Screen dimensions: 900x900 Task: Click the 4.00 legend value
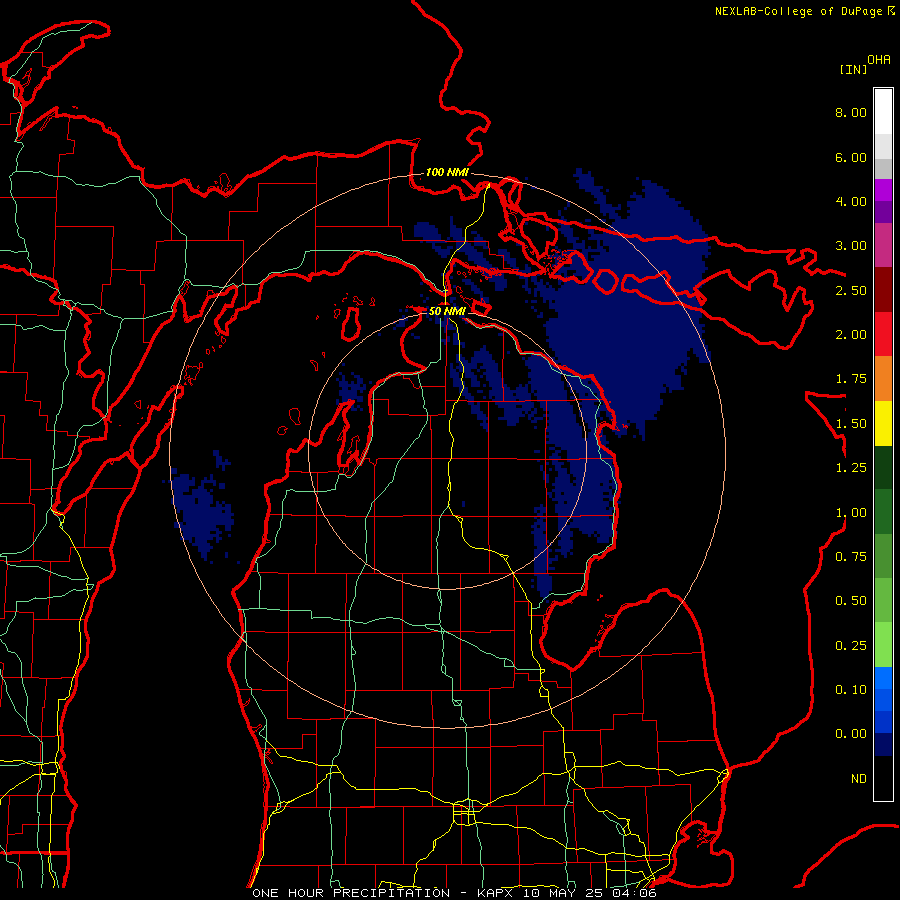pos(851,201)
